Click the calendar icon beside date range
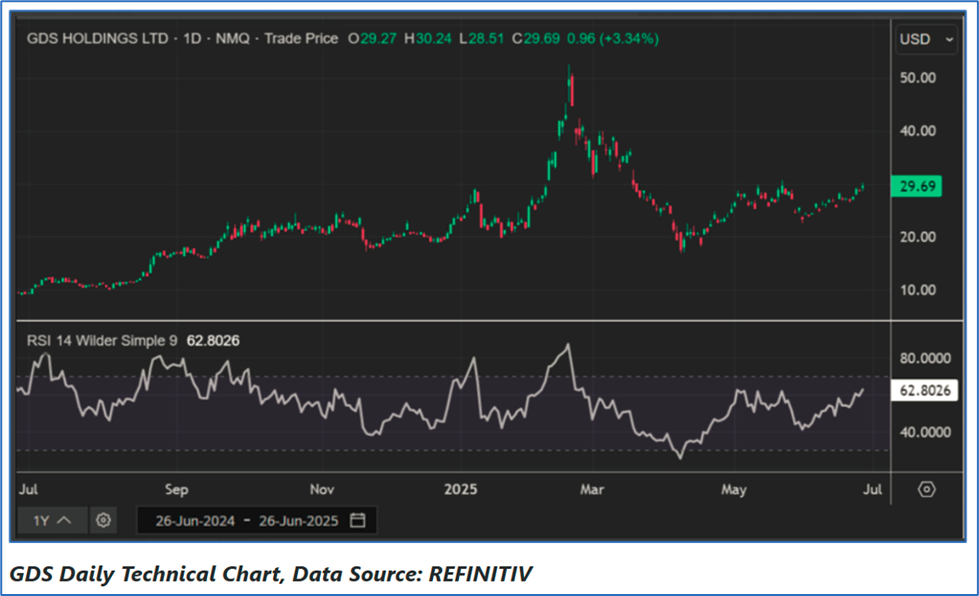Viewport: 979px width, 596px height. [358, 521]
